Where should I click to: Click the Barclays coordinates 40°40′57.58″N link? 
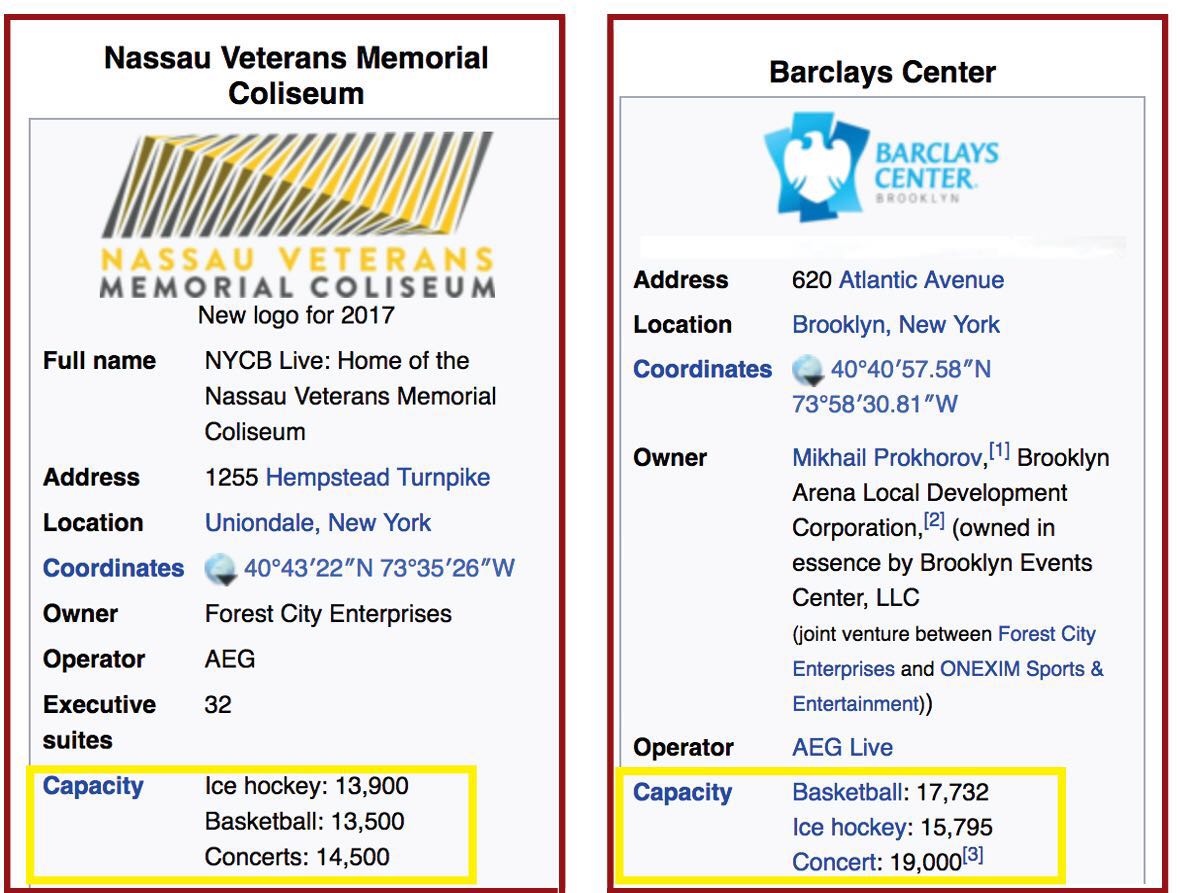pyautogui.click(x=910, y=370)
